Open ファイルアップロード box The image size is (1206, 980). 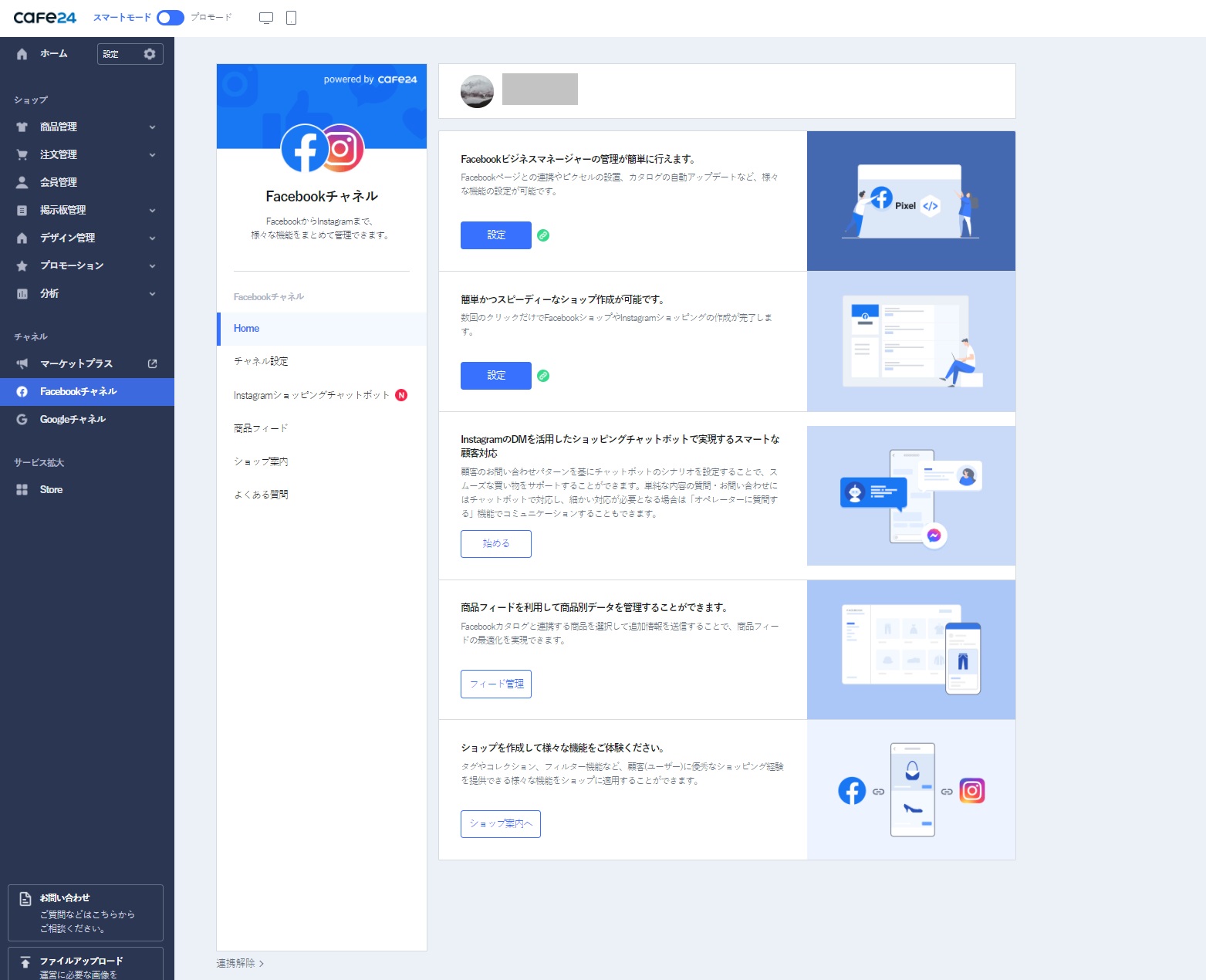pos(86,965)
